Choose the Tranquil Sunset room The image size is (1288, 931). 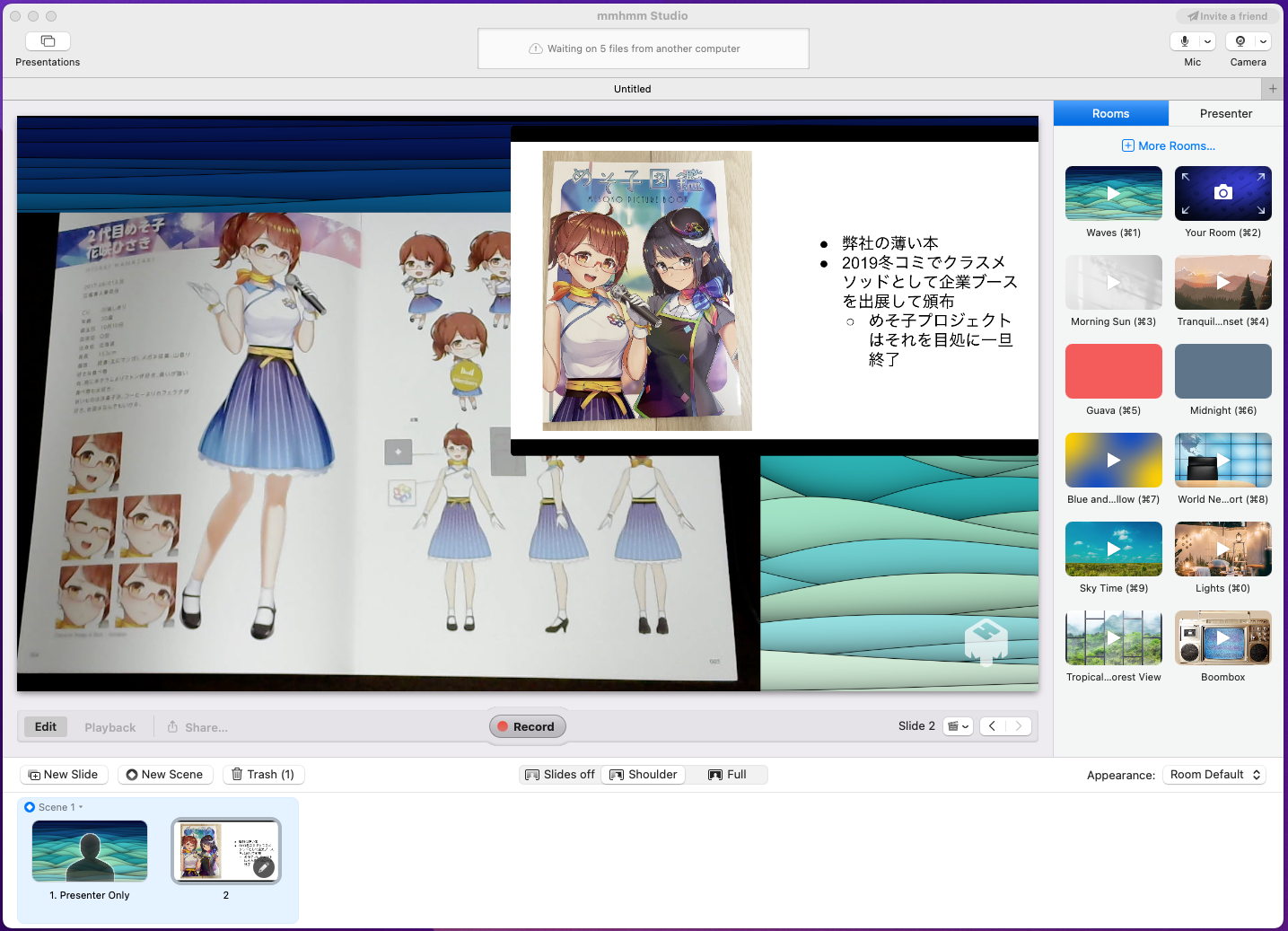tap(1223, 282)
